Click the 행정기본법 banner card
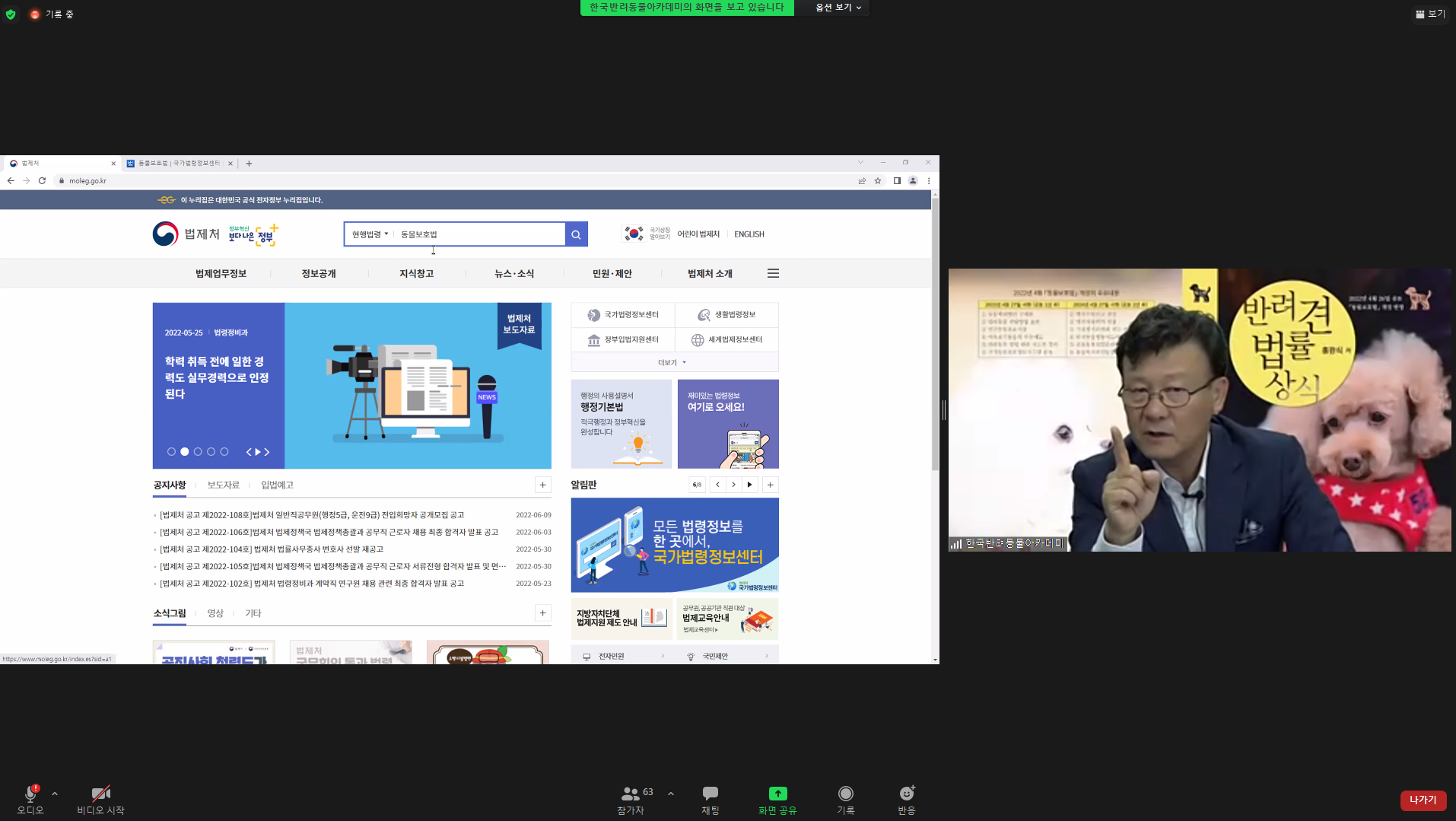This screenshot has width=1456, height=821. (x=622, y=424)
